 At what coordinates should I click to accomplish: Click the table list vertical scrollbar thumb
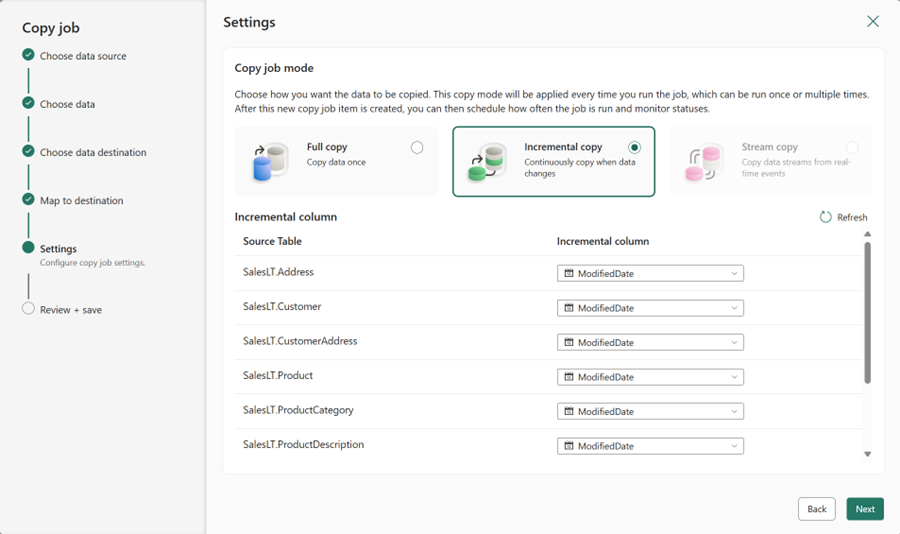tap(867, 312)
